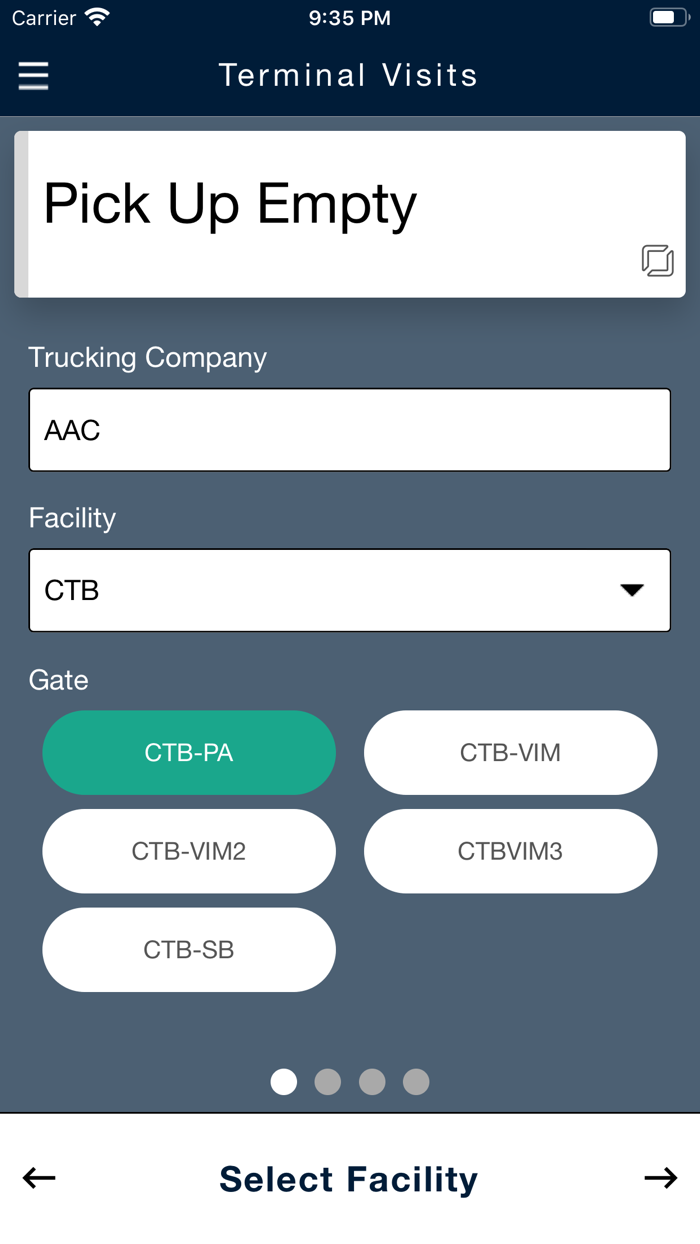This screenshot has width=700, height=1244.
Task: Open the hamburger navigation menu
Action: tap(33, 76)
